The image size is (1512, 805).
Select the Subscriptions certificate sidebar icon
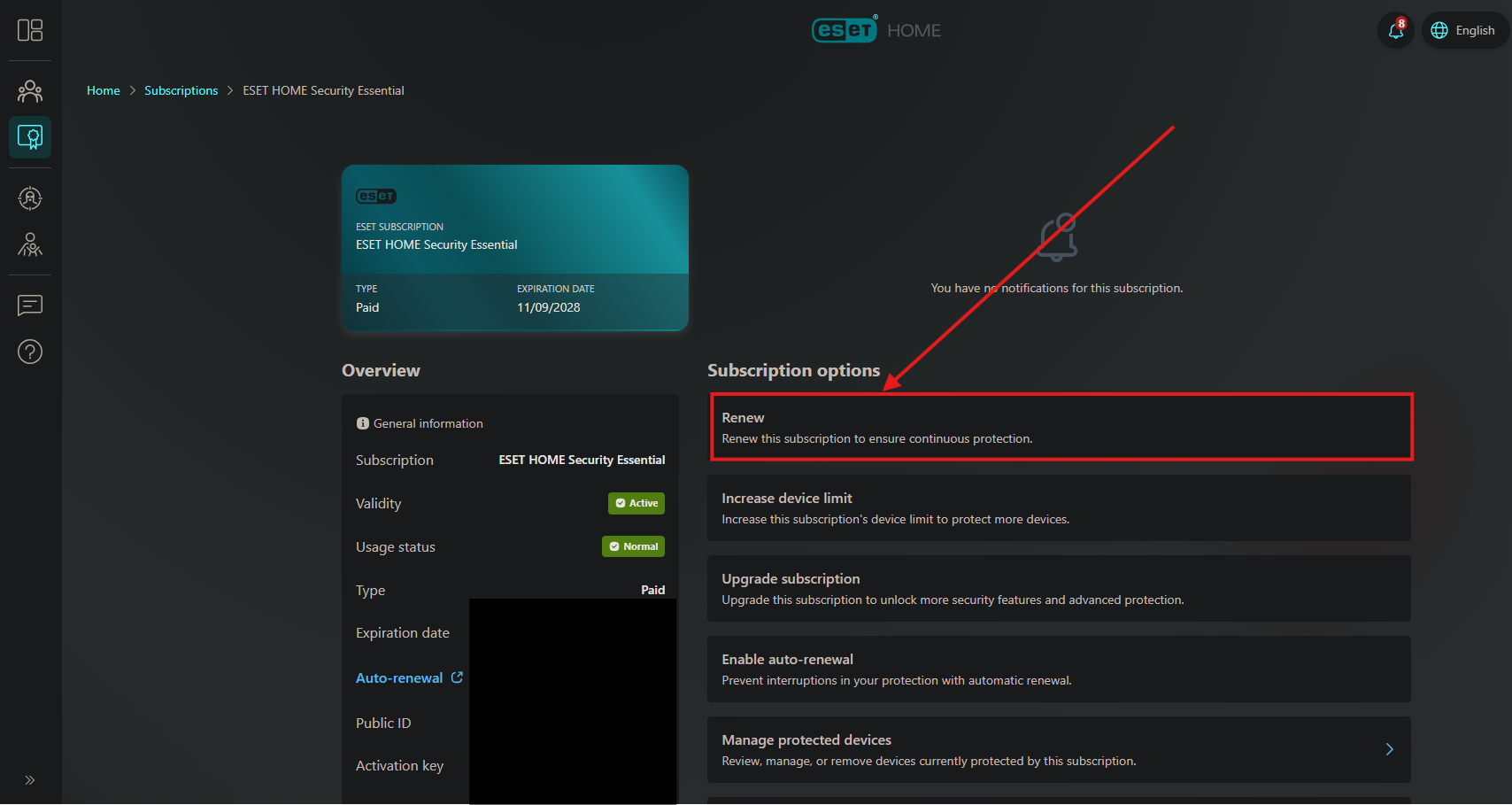(30, 137)
